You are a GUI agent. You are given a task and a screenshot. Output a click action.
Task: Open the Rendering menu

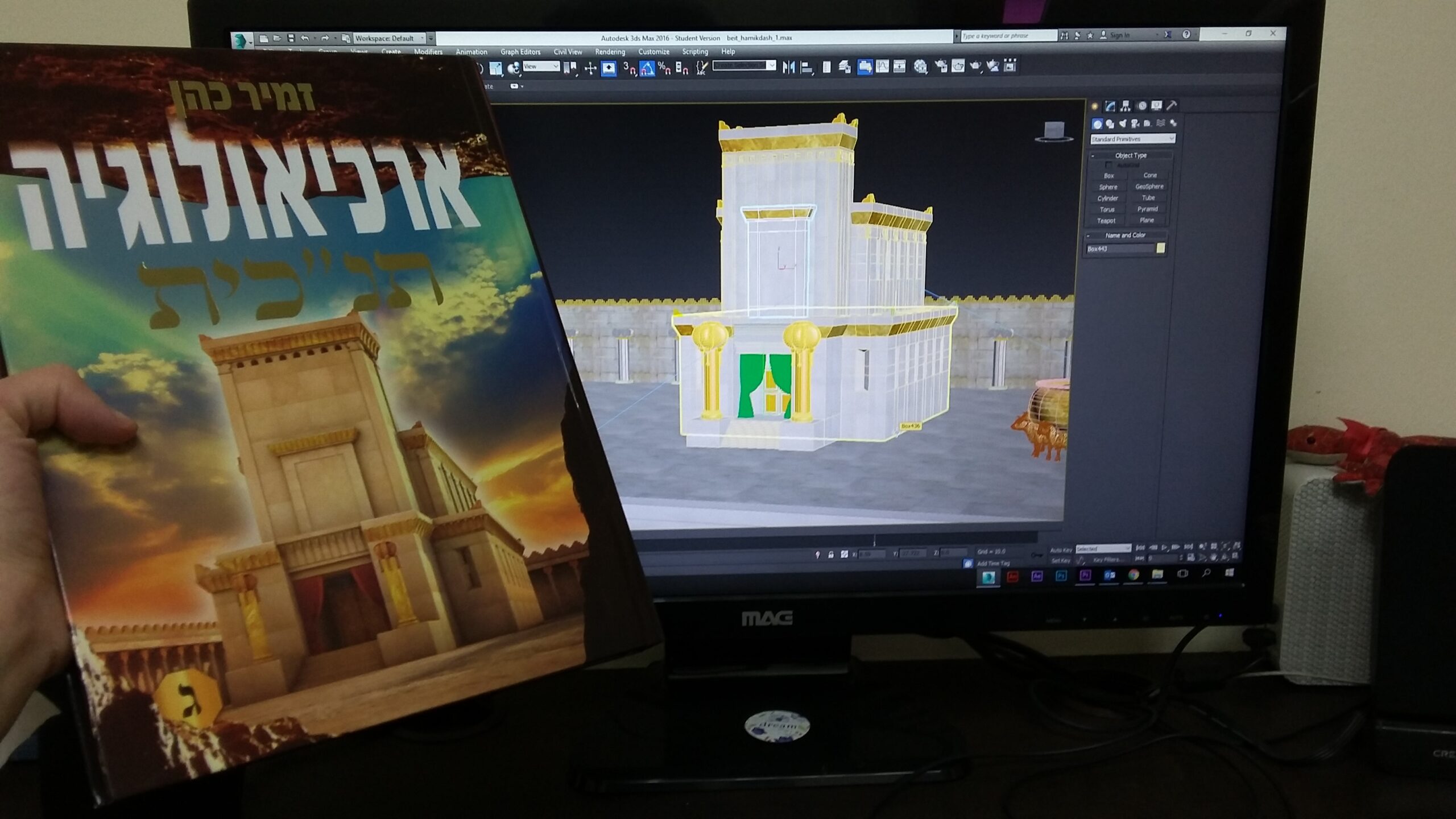(x=610, y=52)
